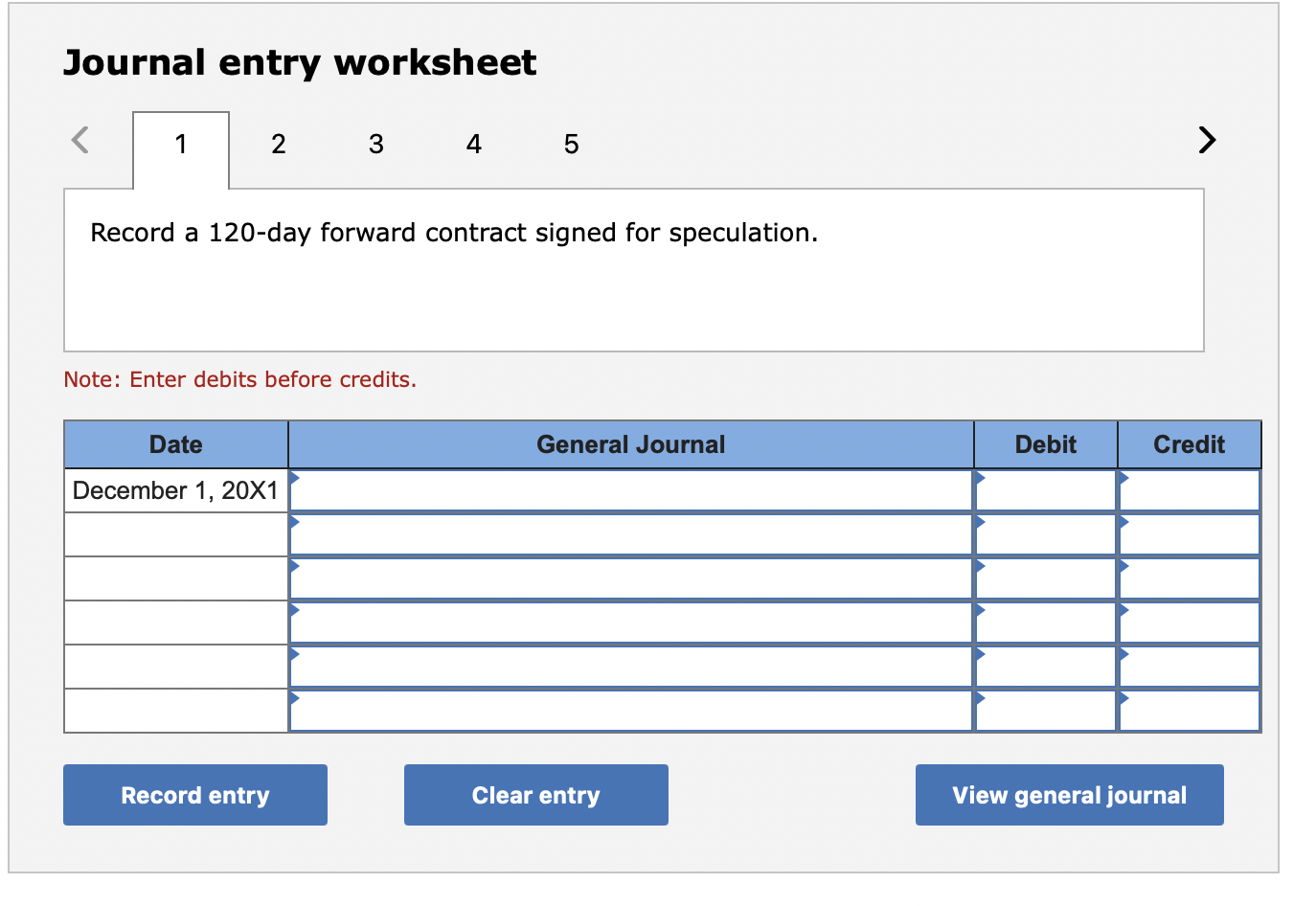Go to previous entry with left chevron
This screenshot has width=1316, height=906.
pos(80,140)
